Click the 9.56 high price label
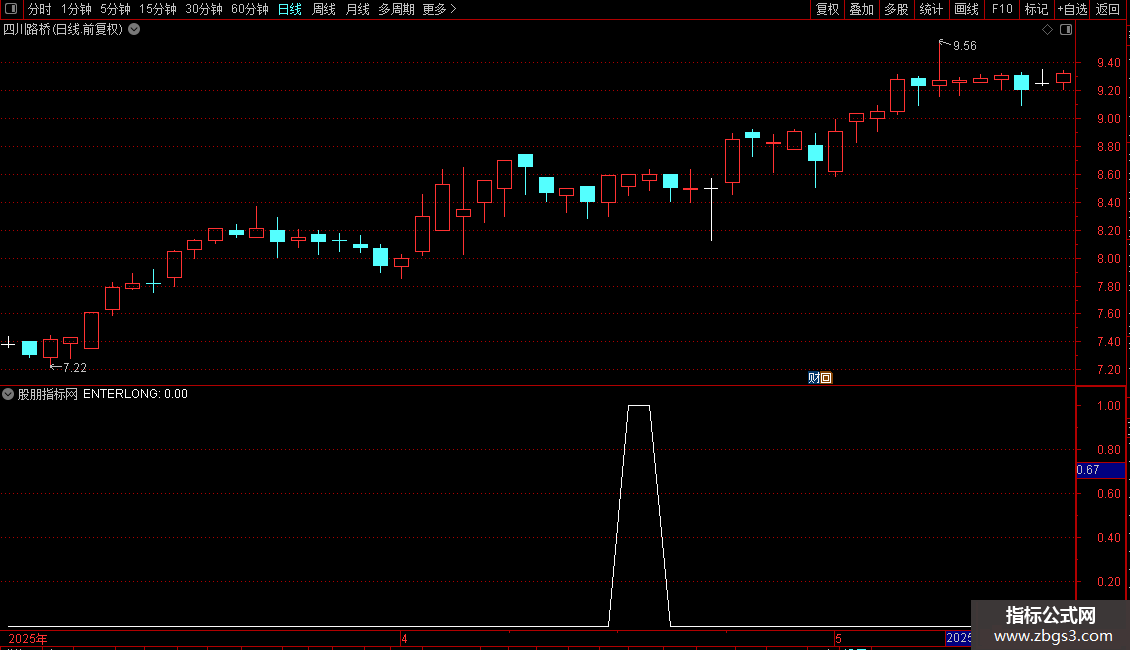 pos(964,46)
